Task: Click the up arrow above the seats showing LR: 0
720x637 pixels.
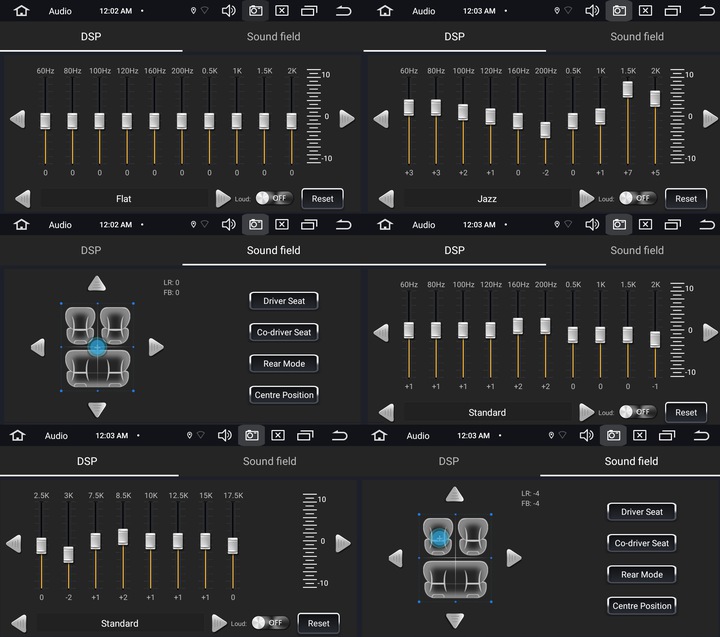Action: 97,283
